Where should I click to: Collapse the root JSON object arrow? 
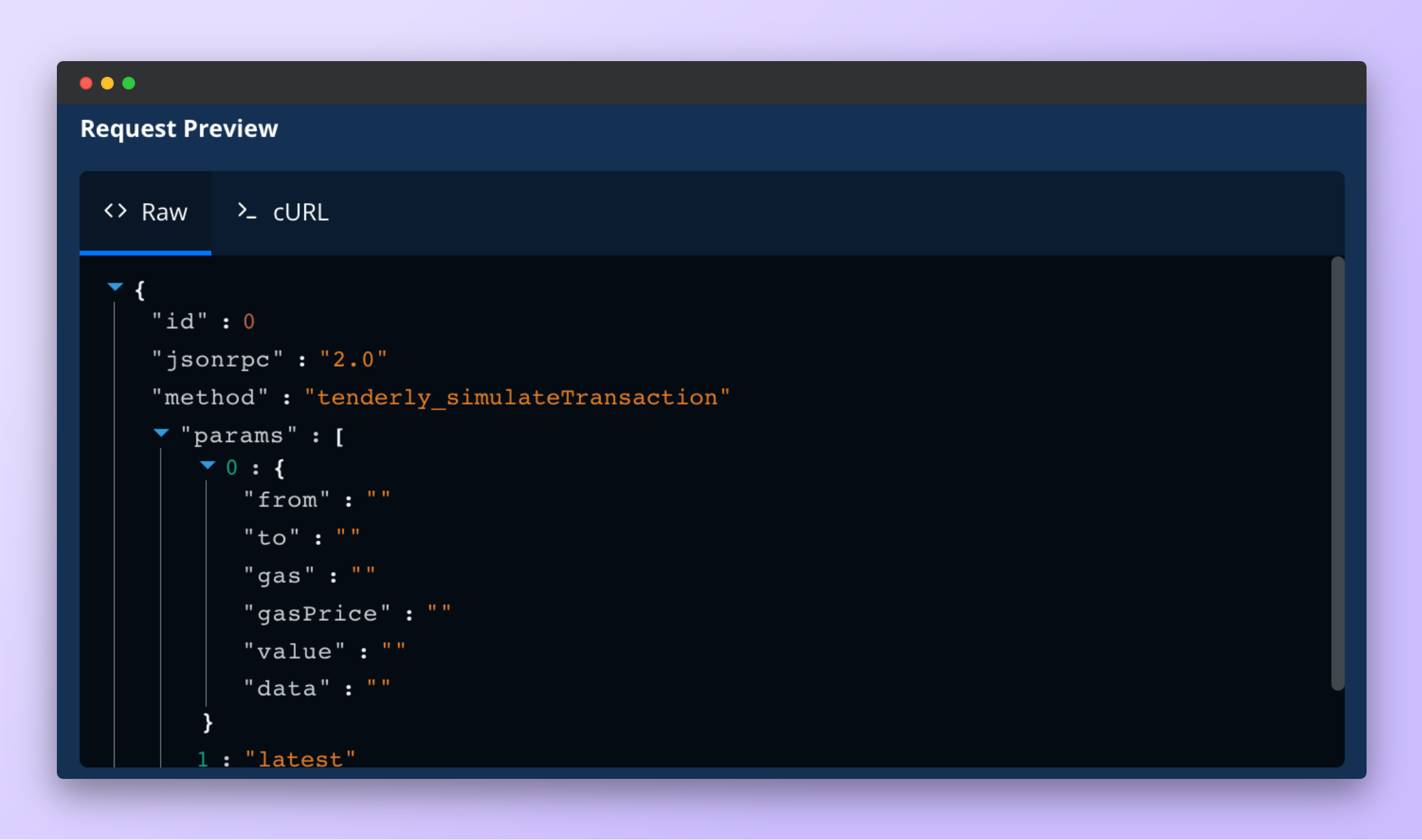tap(115, 287)
